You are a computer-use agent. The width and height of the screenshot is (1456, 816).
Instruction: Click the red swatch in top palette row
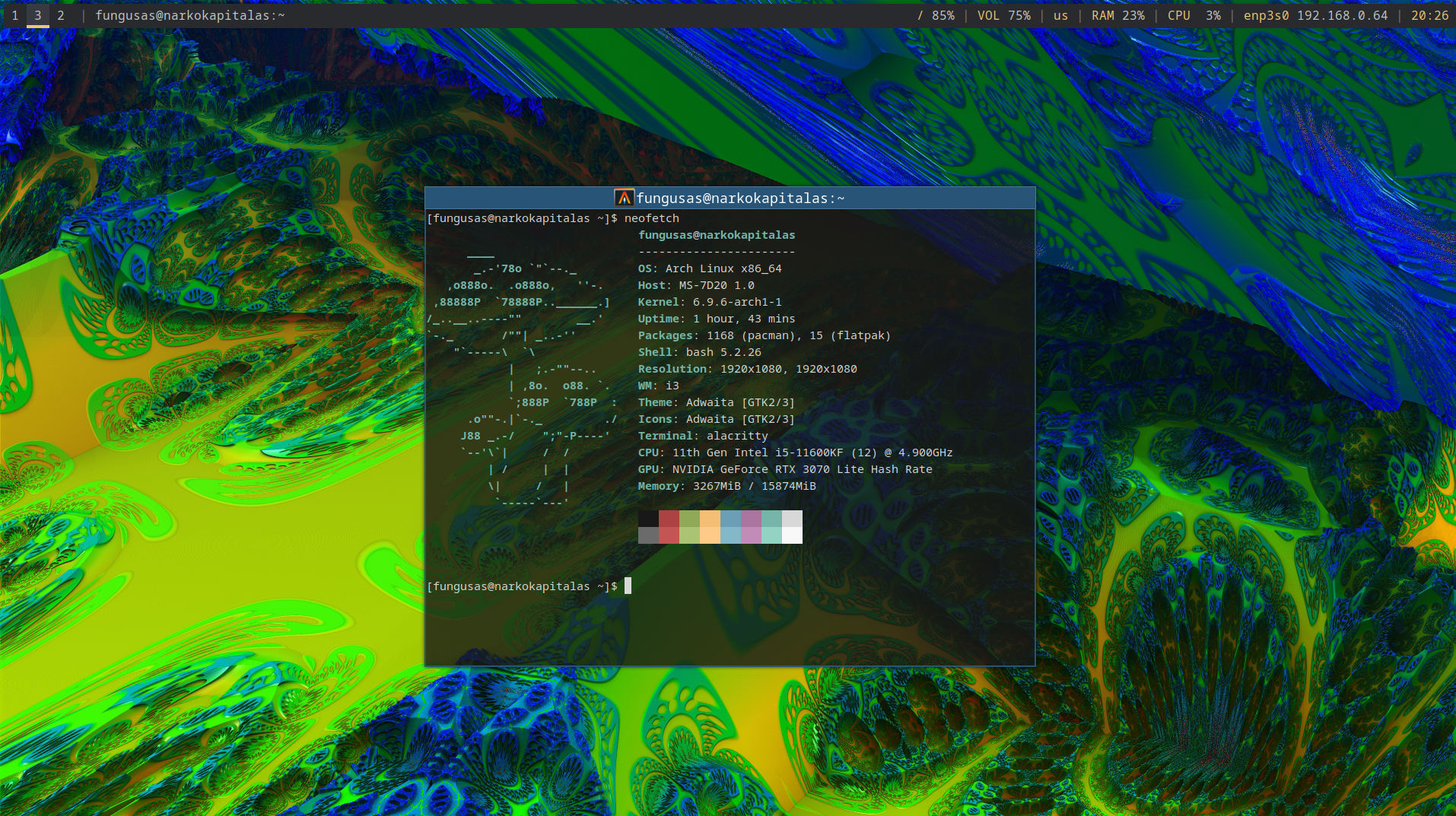pyautogui.click(x=669, y=518)
